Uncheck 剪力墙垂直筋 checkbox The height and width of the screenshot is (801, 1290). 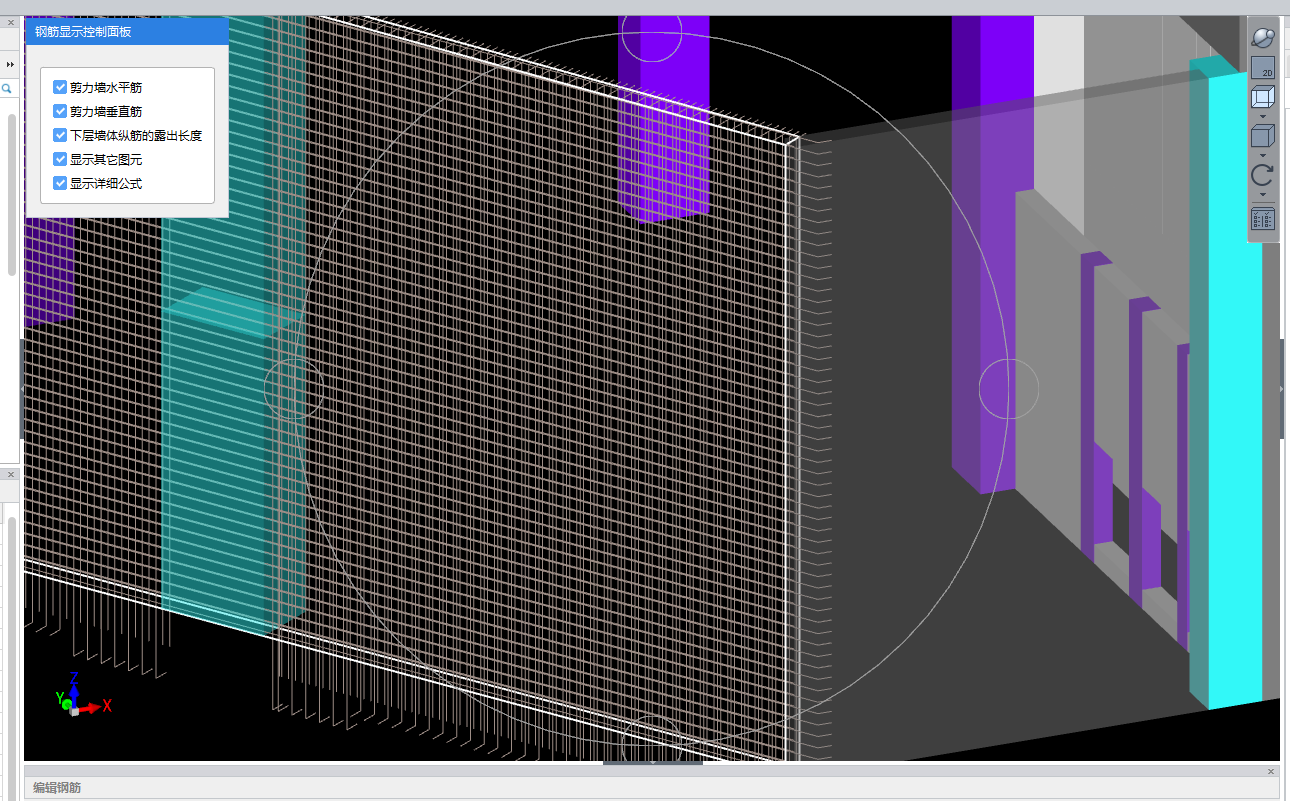pos(60,111)
